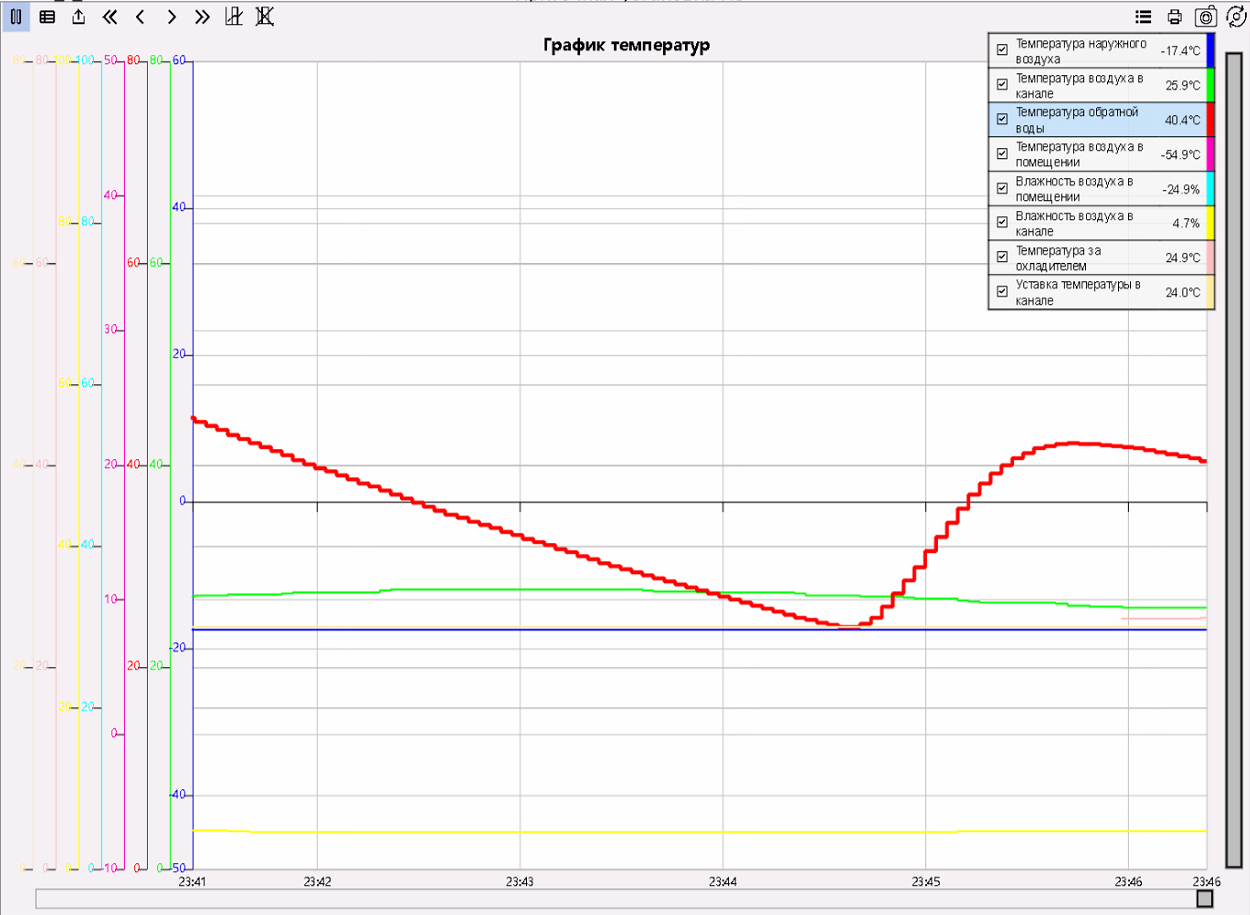Click the horizontal scrollbar thumb at right end
The width and height of the screenshot is (1250, 915).
[x=1205, y=899]
